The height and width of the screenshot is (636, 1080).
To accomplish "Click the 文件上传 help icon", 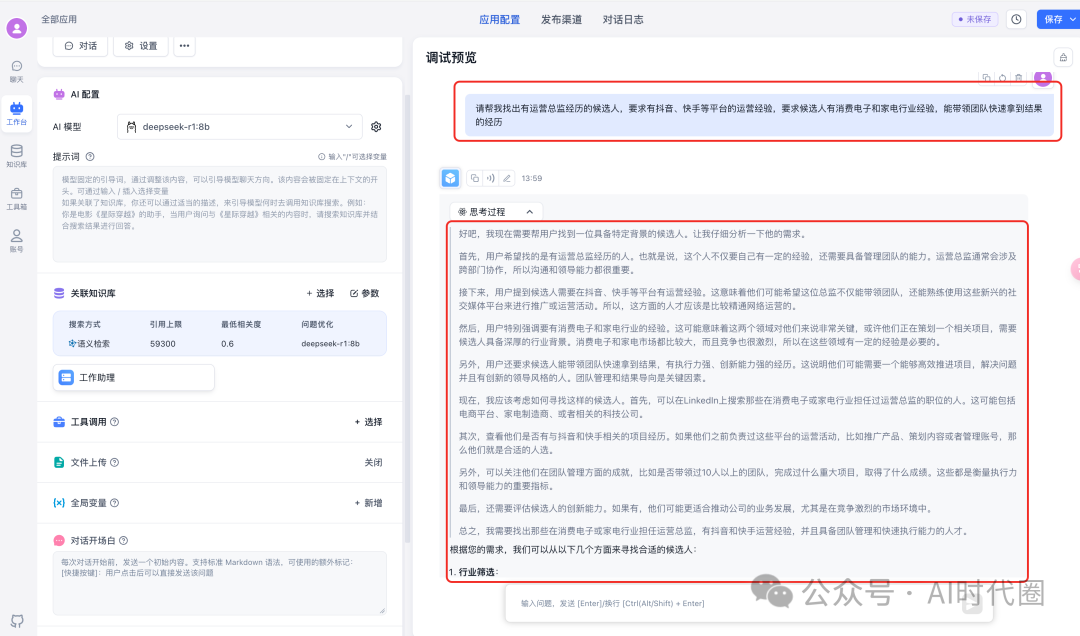I will tap(114, 462).
